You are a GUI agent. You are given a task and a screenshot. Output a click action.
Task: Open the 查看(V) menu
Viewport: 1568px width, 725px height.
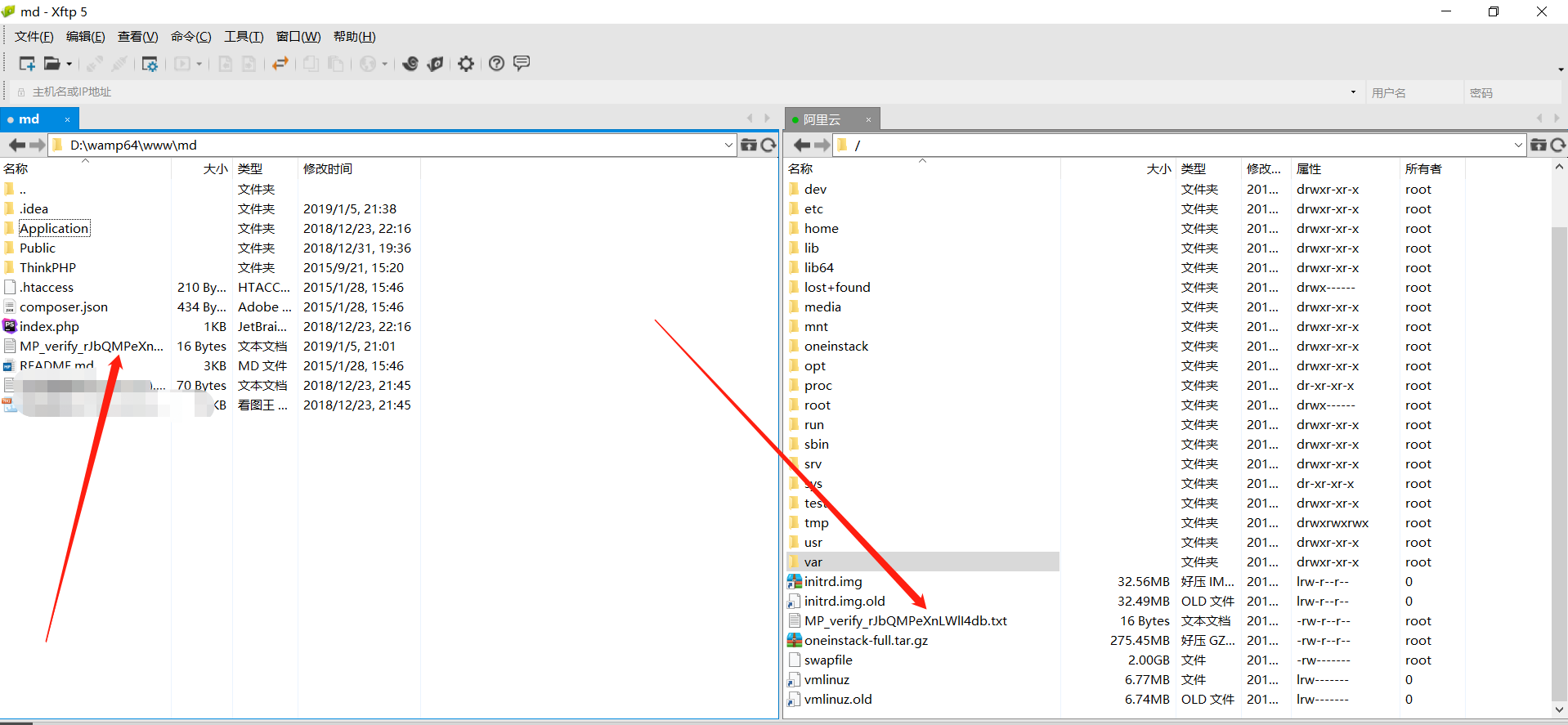coord(137,37)
